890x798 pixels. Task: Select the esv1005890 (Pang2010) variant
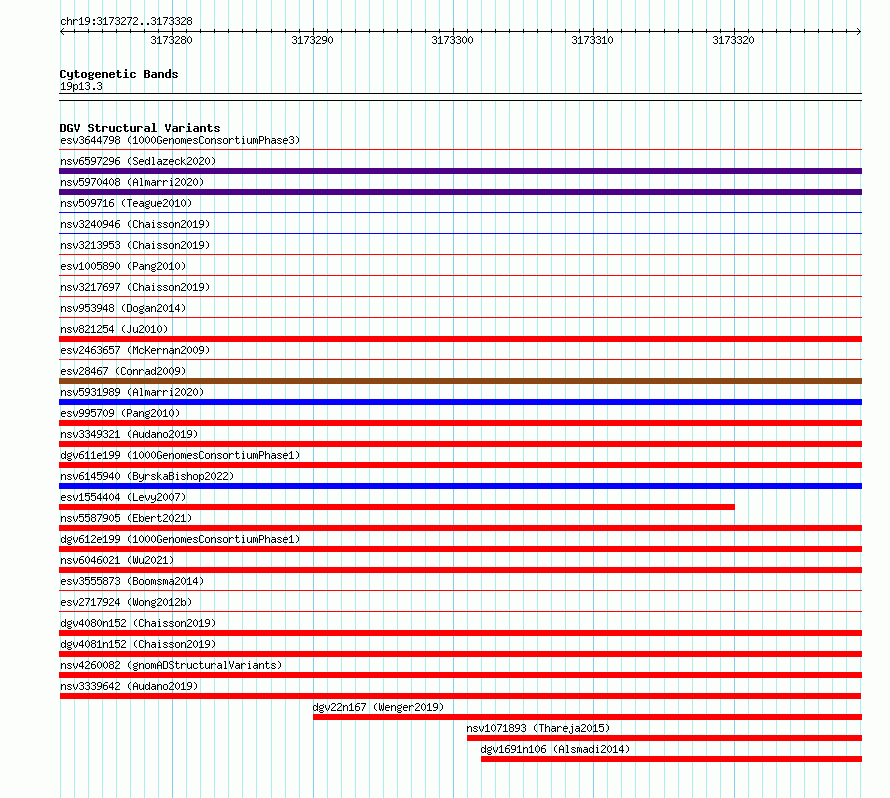point(123,266)
